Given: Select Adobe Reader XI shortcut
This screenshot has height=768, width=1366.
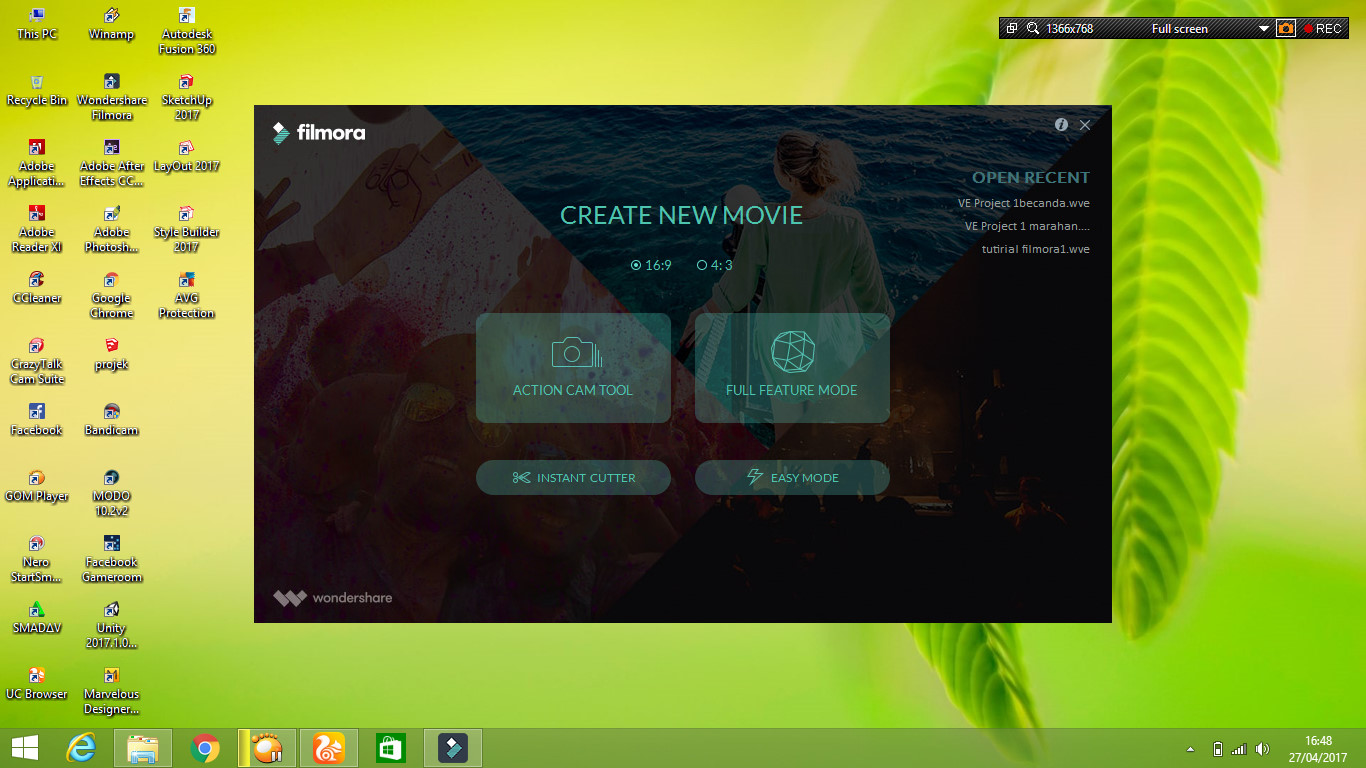Looking at the screenshot, I should pos(37,229).
